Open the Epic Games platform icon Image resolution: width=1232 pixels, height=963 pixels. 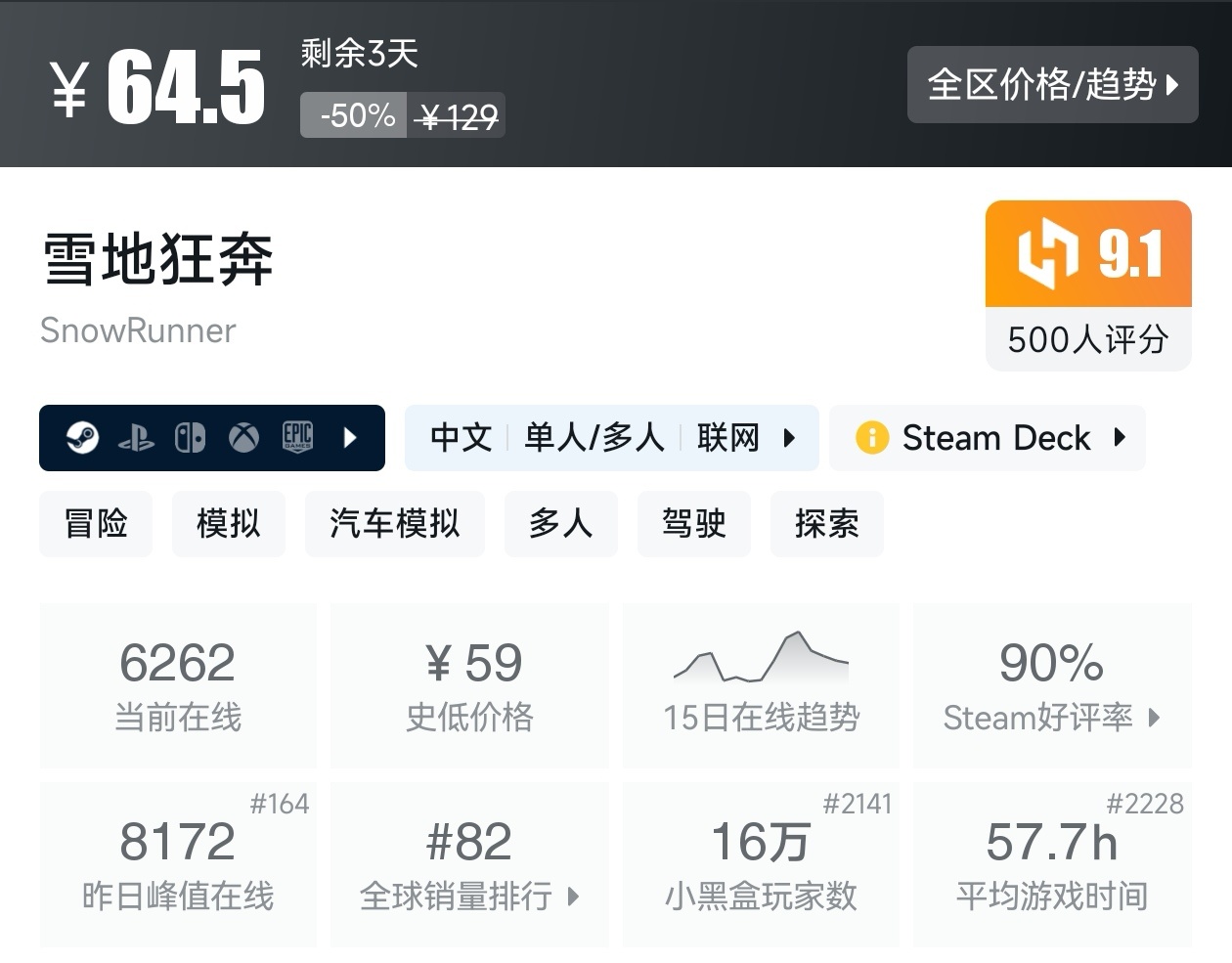pos(298,437)
